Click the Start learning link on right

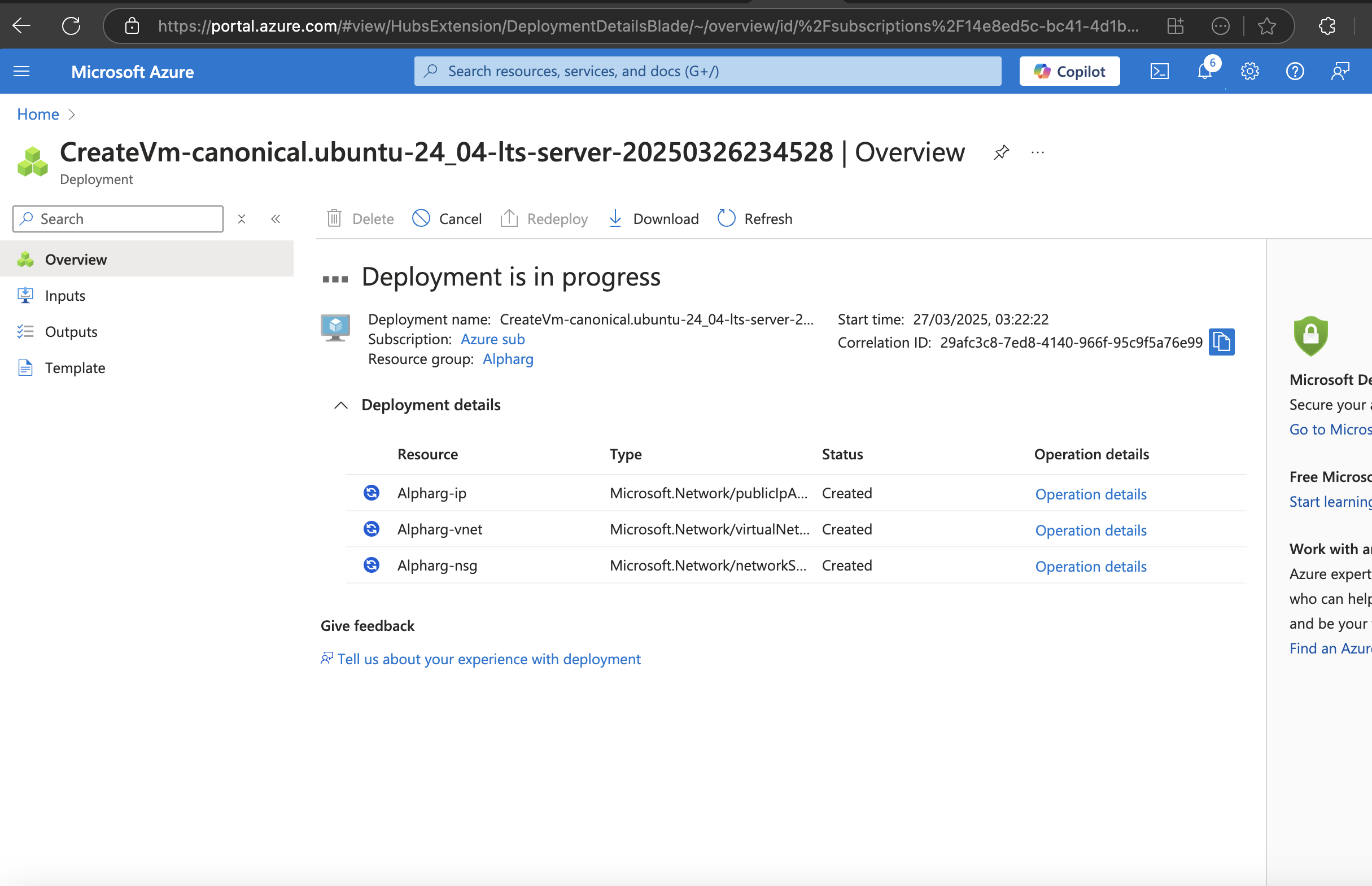point(1331,502)
